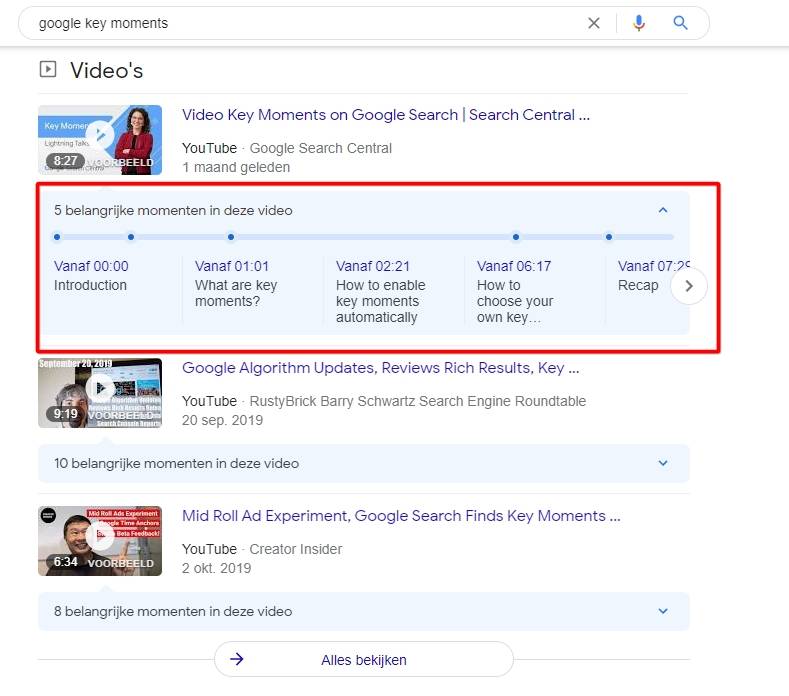Click the Video's section heading
The height and width of the screenshot is (696, 789).
tap(107, 70)
